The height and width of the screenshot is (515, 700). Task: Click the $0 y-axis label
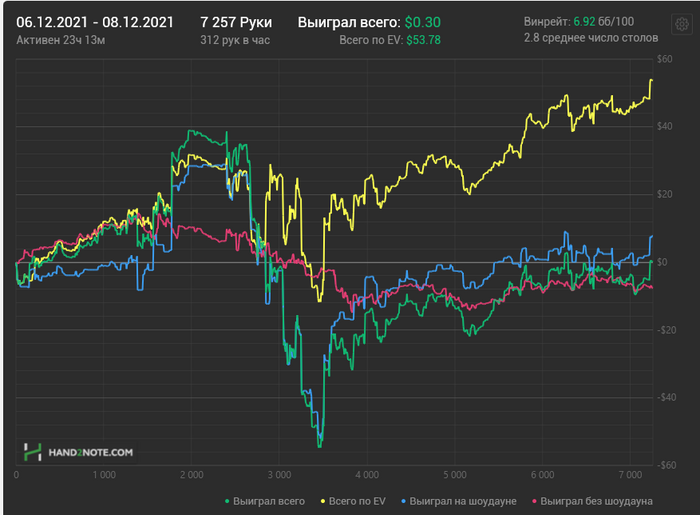[x=662, y=262]
